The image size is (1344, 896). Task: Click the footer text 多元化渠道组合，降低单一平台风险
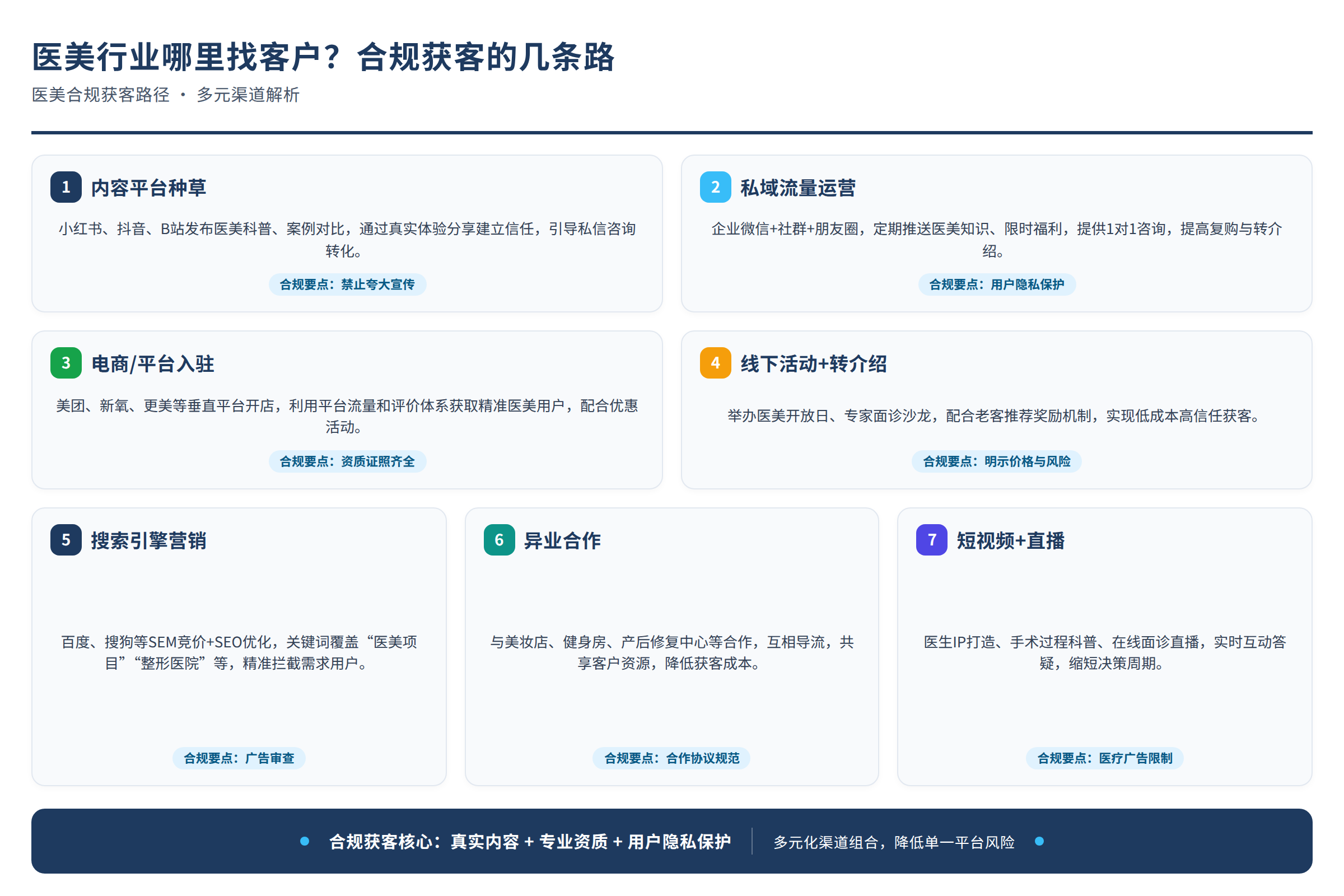(x=894, y=842)
